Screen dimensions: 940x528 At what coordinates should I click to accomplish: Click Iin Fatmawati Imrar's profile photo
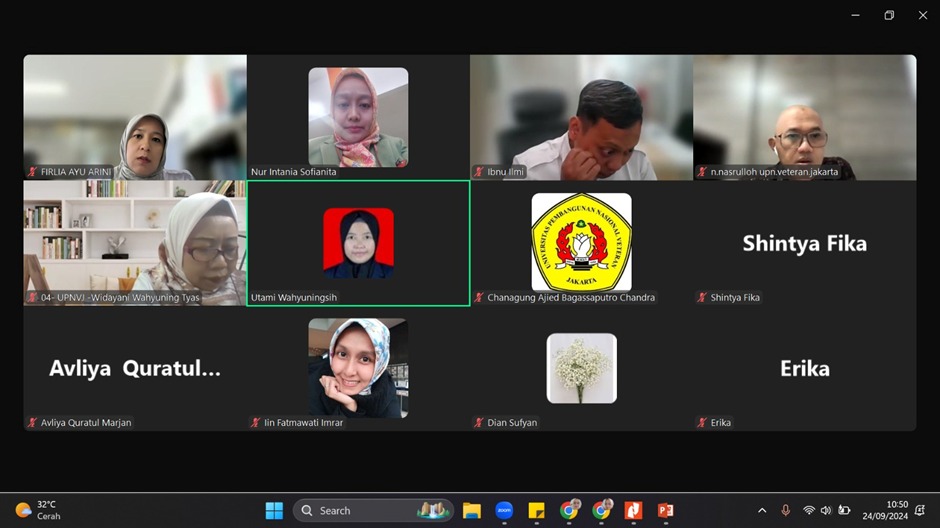point(358,367)
